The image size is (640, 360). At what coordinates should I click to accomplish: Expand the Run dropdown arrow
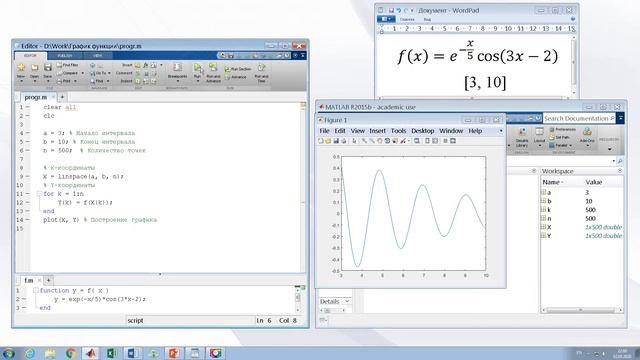click(198, 81)
